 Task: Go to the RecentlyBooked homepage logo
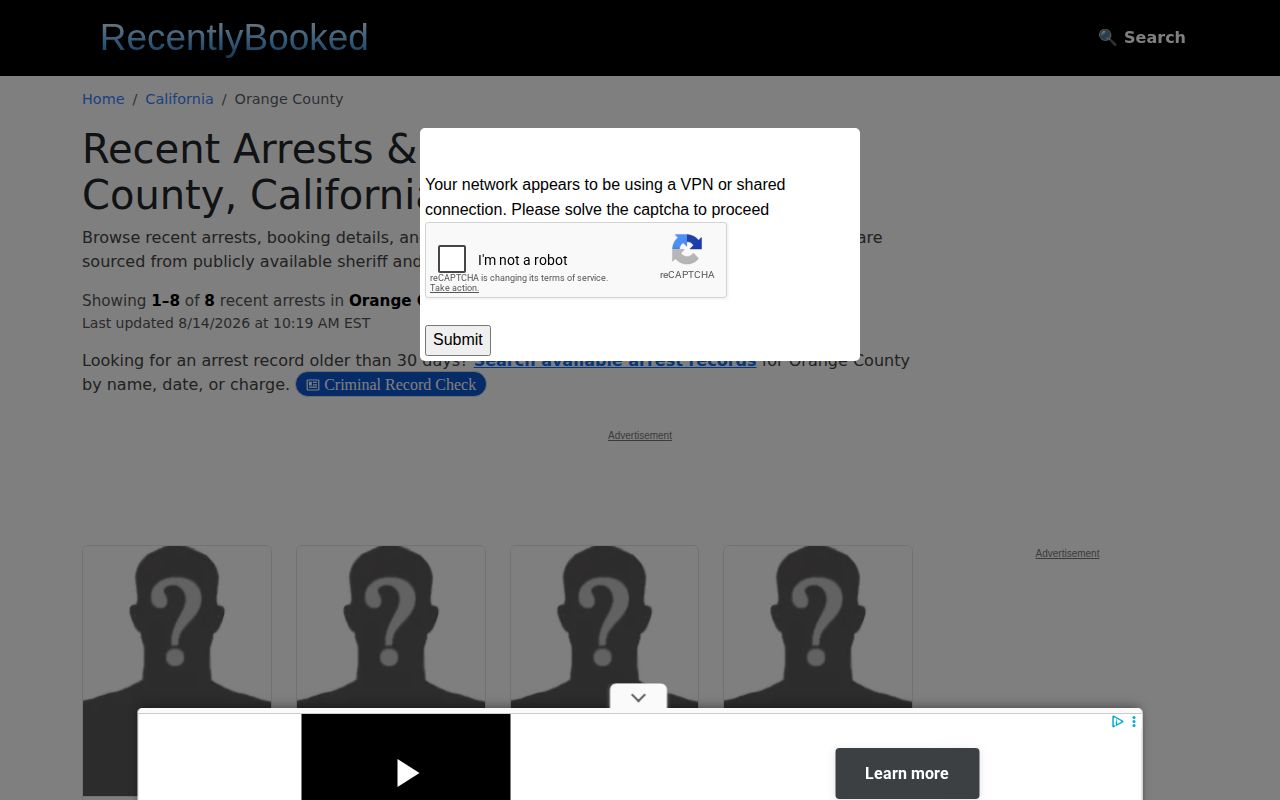click(x=234, y=37)
